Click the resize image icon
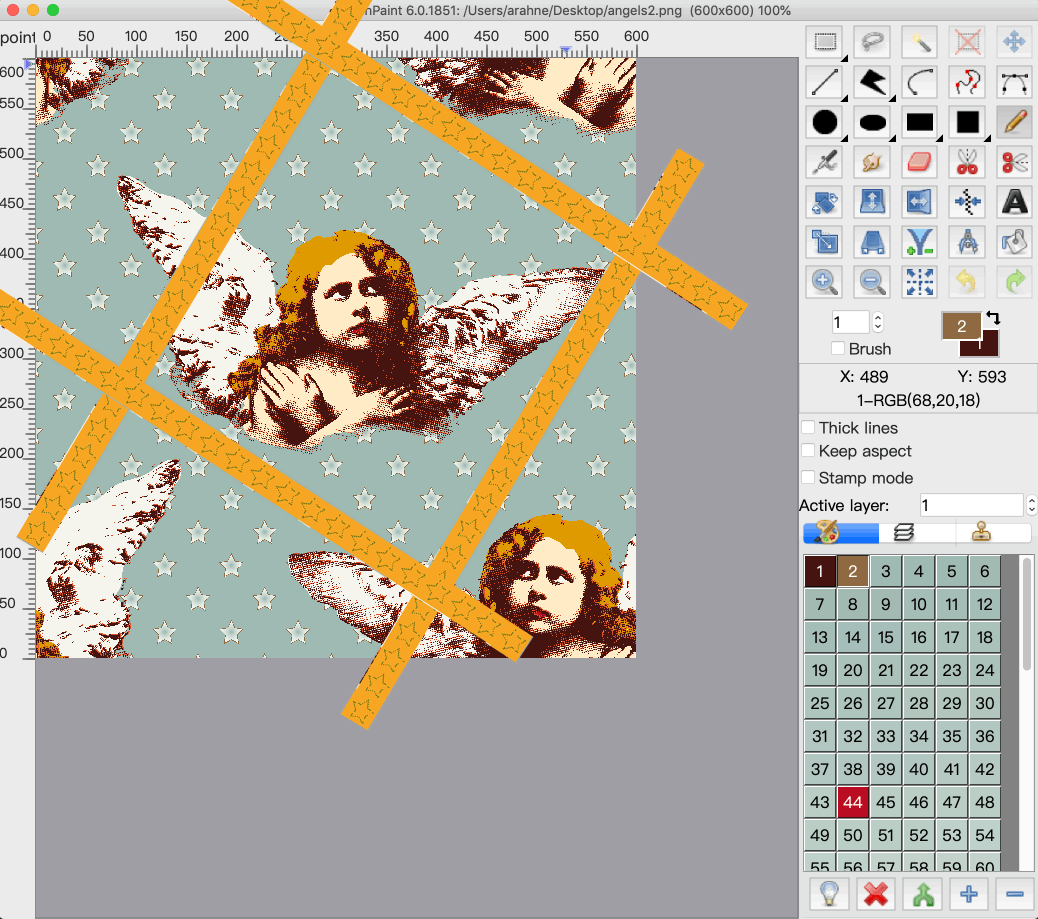 point(825,242)
